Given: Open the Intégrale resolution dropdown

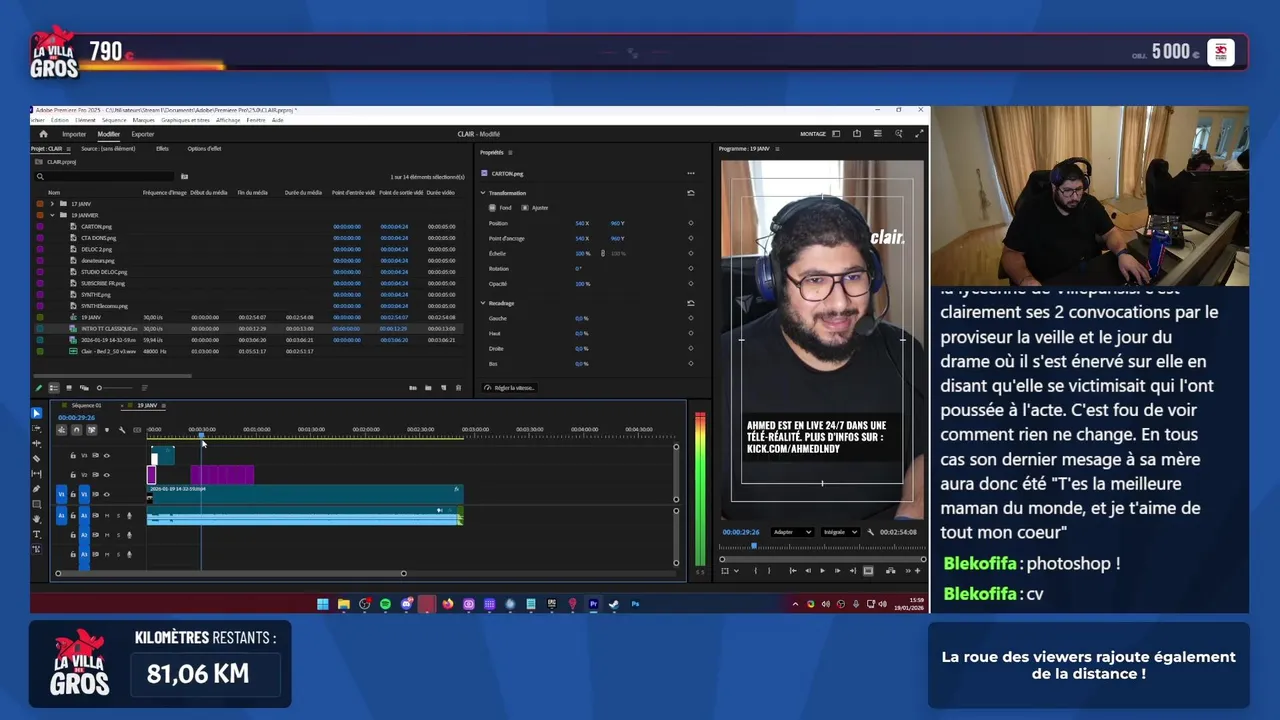Looking at the screenshot, I should point(839,532).
